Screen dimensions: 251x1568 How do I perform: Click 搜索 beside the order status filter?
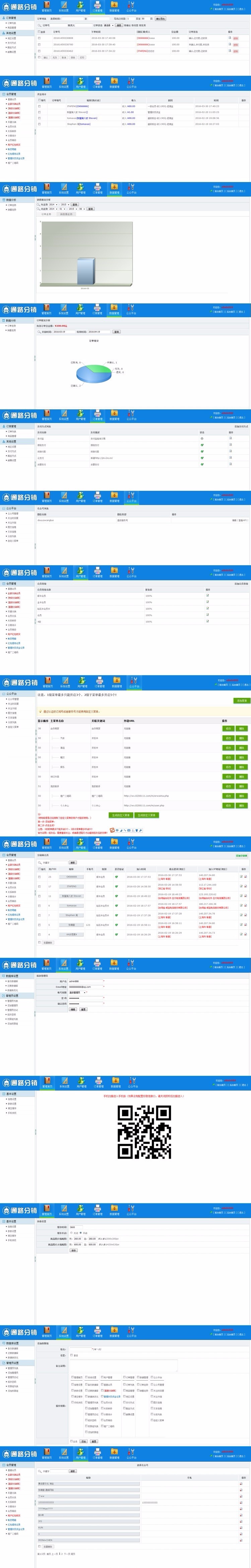coord(119,25)
